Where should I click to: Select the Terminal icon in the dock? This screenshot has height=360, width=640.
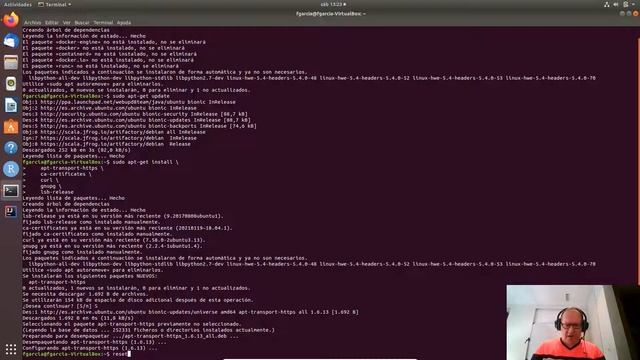(11, 191)
